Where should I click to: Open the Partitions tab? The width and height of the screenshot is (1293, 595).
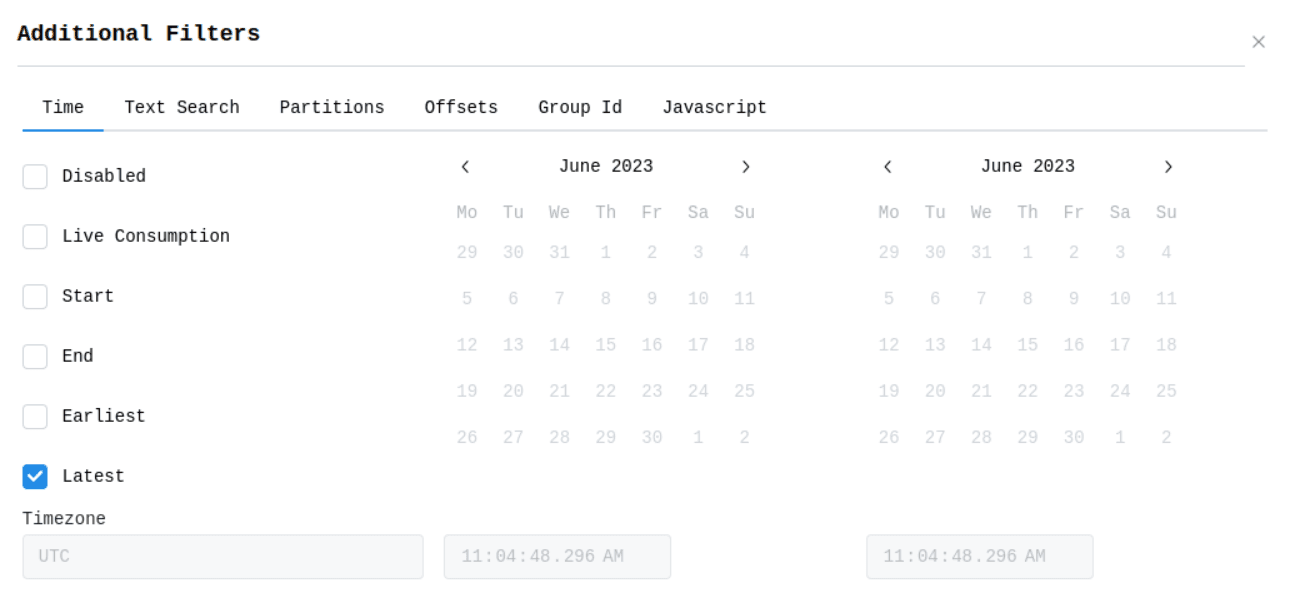332,107
